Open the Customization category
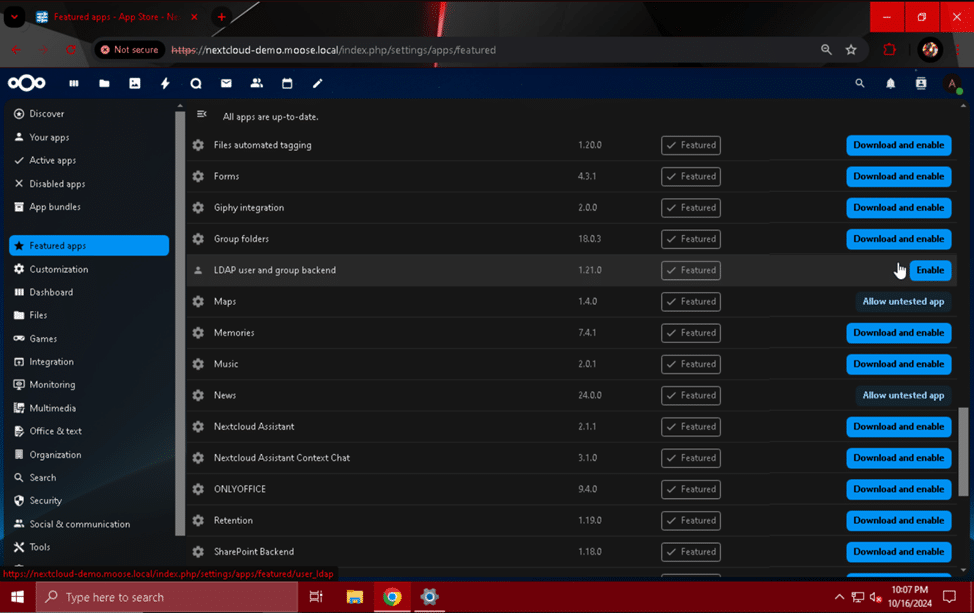 click(x=89, y=269)
